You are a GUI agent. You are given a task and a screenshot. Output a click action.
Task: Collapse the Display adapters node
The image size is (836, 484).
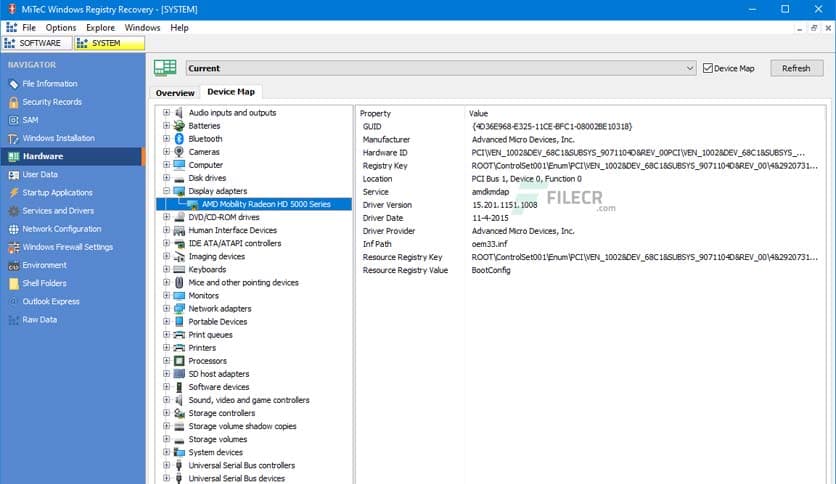(166, 191)
